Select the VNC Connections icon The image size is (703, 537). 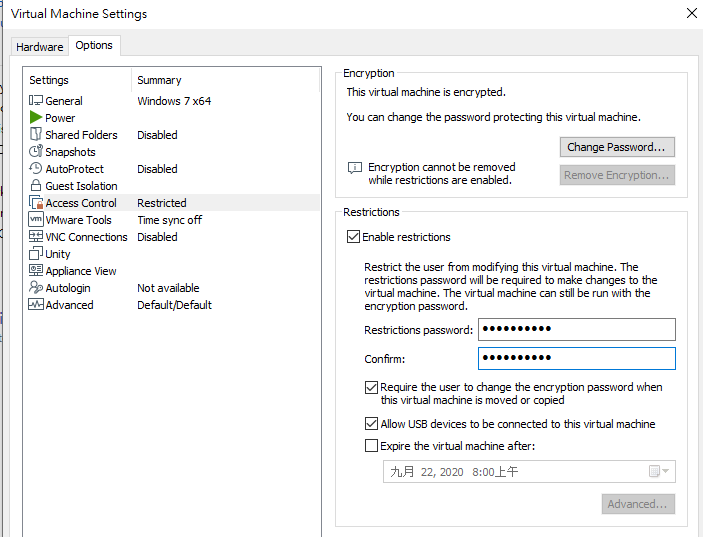[36, 236]
